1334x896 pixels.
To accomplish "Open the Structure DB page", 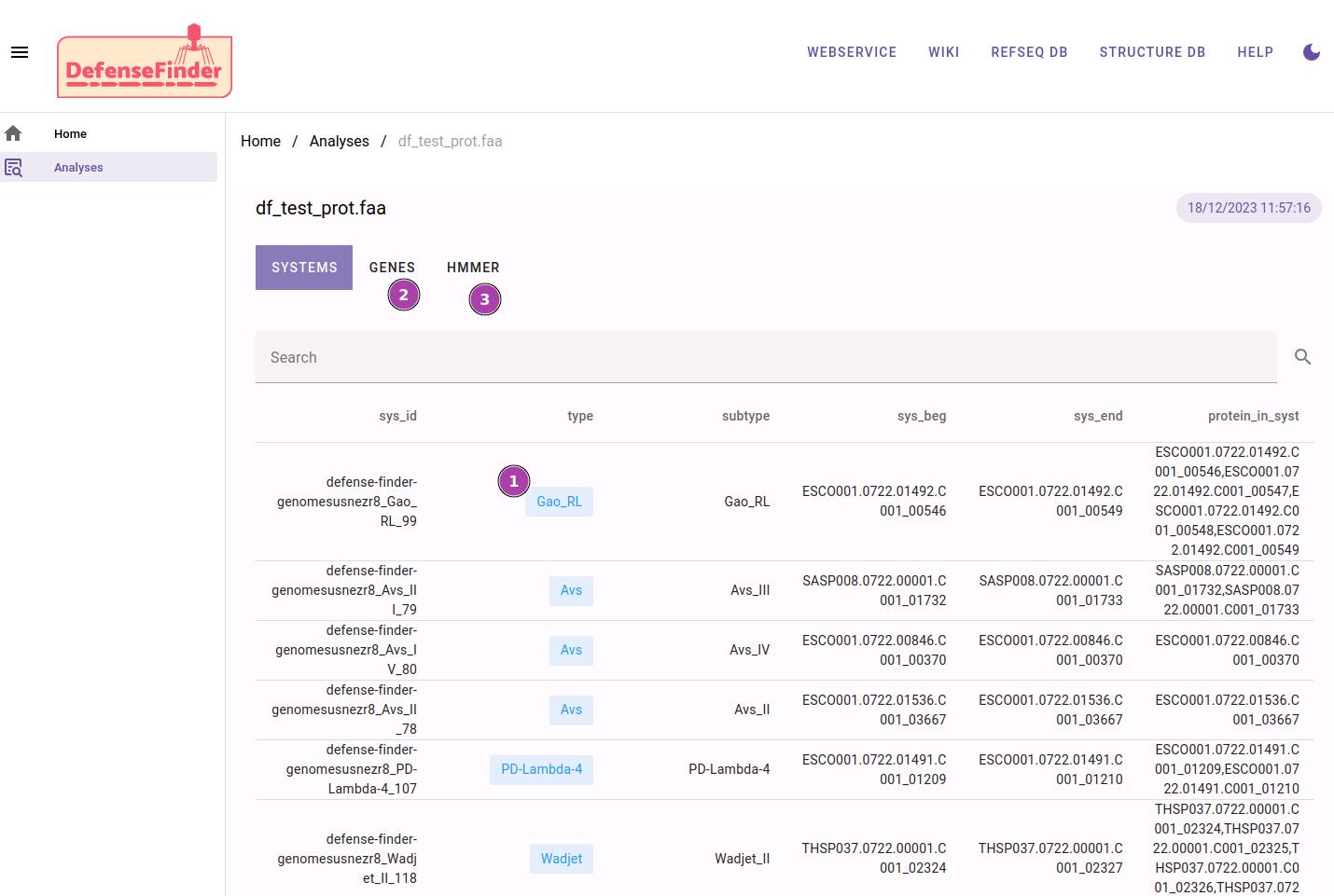I will click(1152, 52).
